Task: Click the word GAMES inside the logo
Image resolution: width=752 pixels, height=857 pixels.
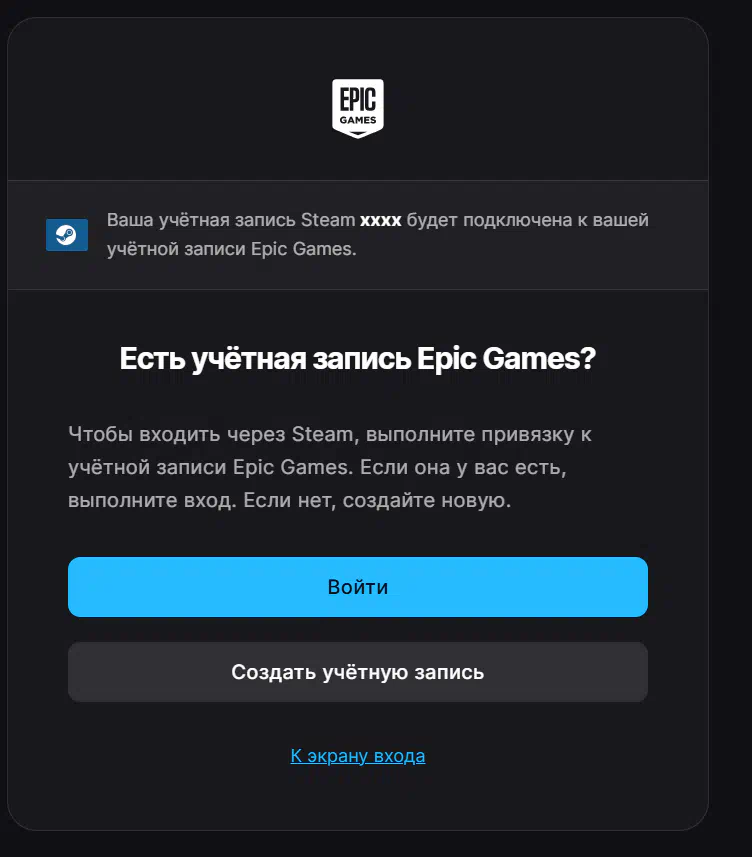Action: tap(358, 120)
